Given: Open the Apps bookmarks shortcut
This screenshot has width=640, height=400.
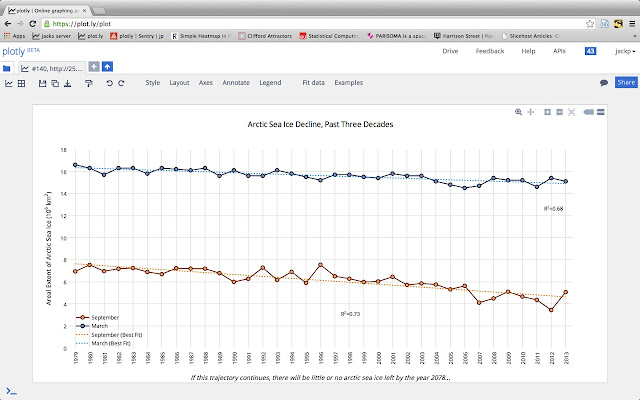Looking at the screenshot, I should (x=15, y=36).
